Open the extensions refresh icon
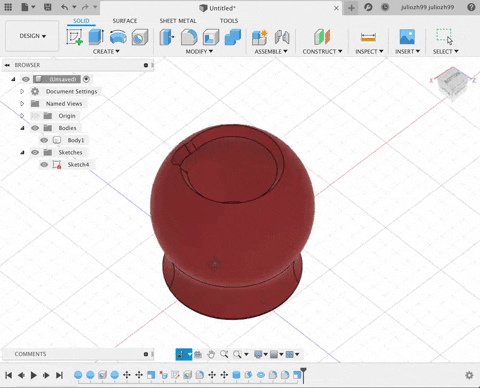480x388 pixels. tap(368, 7)
